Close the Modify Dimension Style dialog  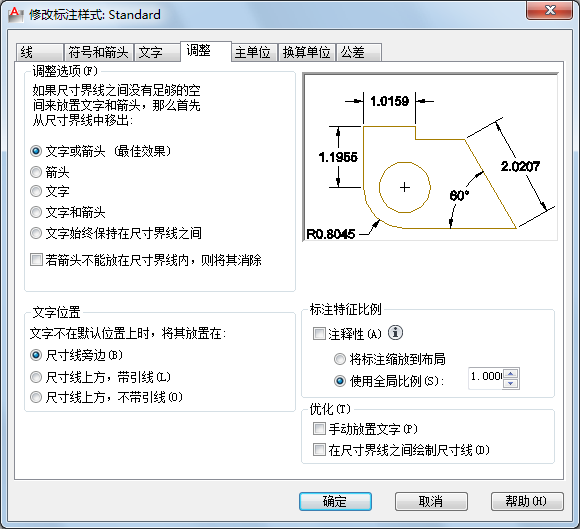pos(550,10)
